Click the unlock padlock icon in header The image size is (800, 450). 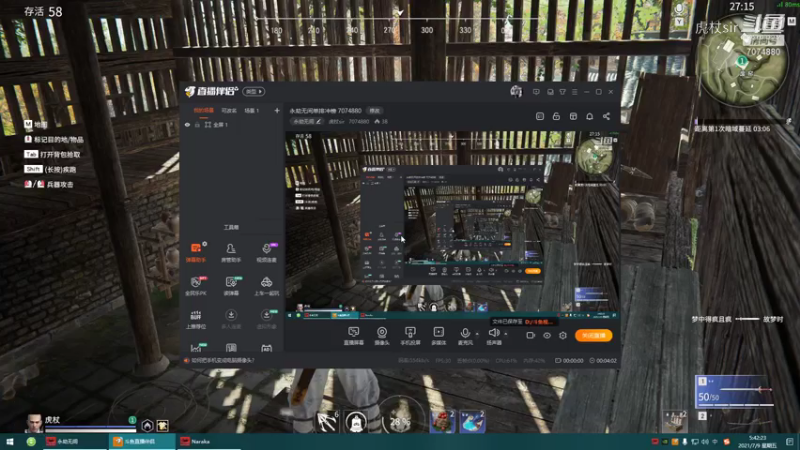[x=556, y=116]
